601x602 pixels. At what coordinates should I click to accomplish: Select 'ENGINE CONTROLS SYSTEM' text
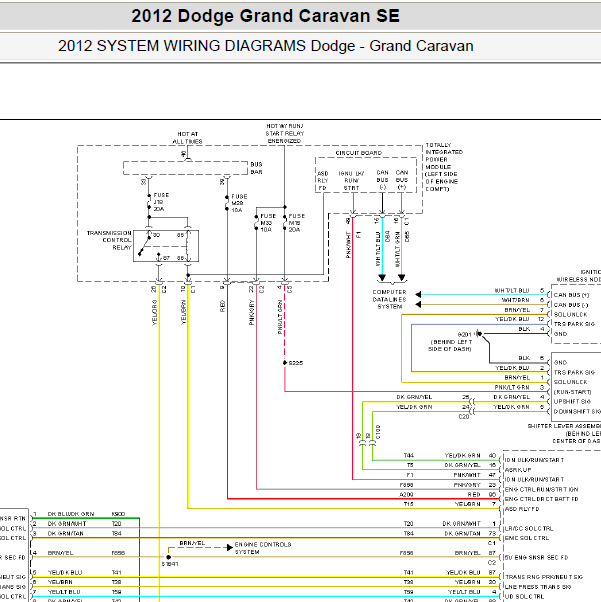pyautogui.click(x=263, y=548)
